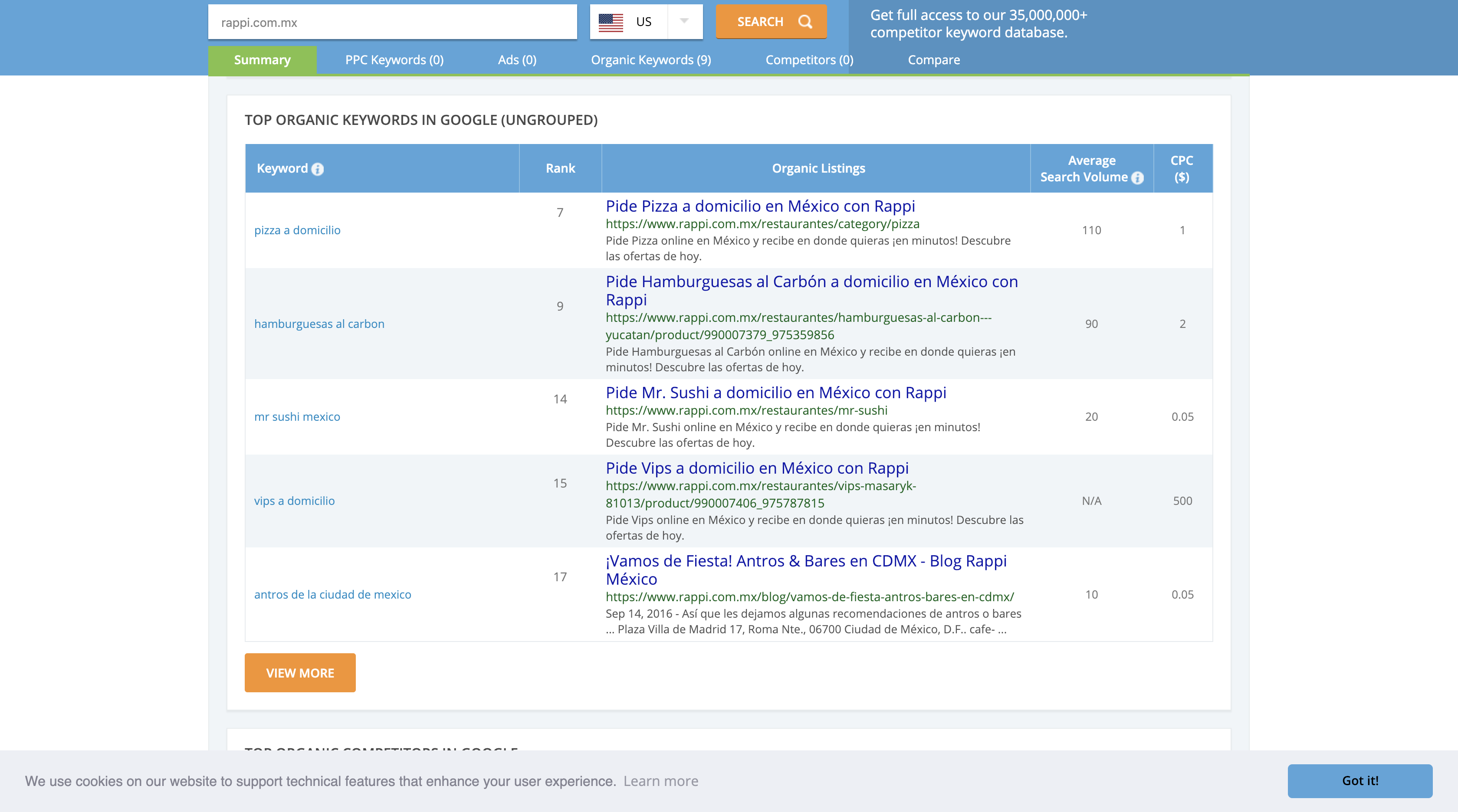
Task: Click the blog/vamos-de-fiesta-antros-bares URL
Action: point(810,597)
